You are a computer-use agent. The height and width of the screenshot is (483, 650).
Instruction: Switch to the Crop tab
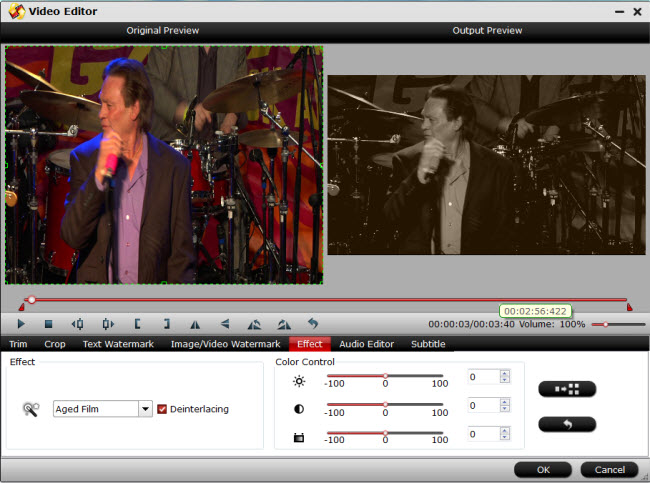pyautogui.click(x=55, y=344)
